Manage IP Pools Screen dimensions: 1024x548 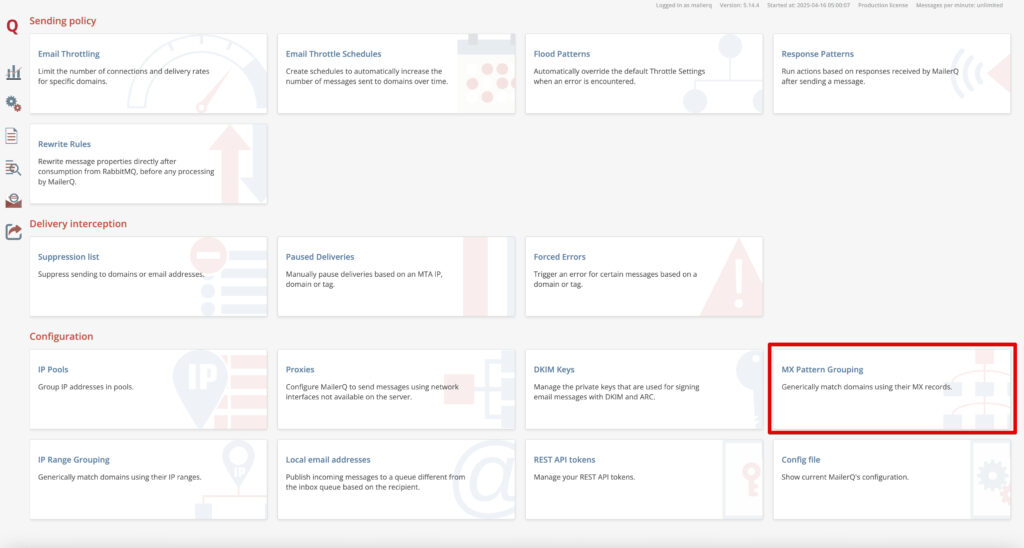53,369
